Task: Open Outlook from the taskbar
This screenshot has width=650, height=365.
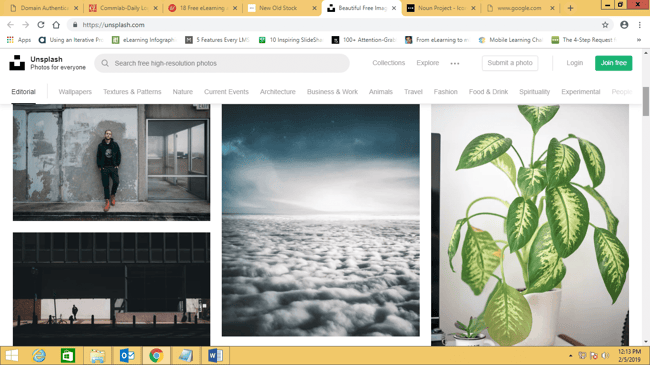Action: [x=127, y=355]
